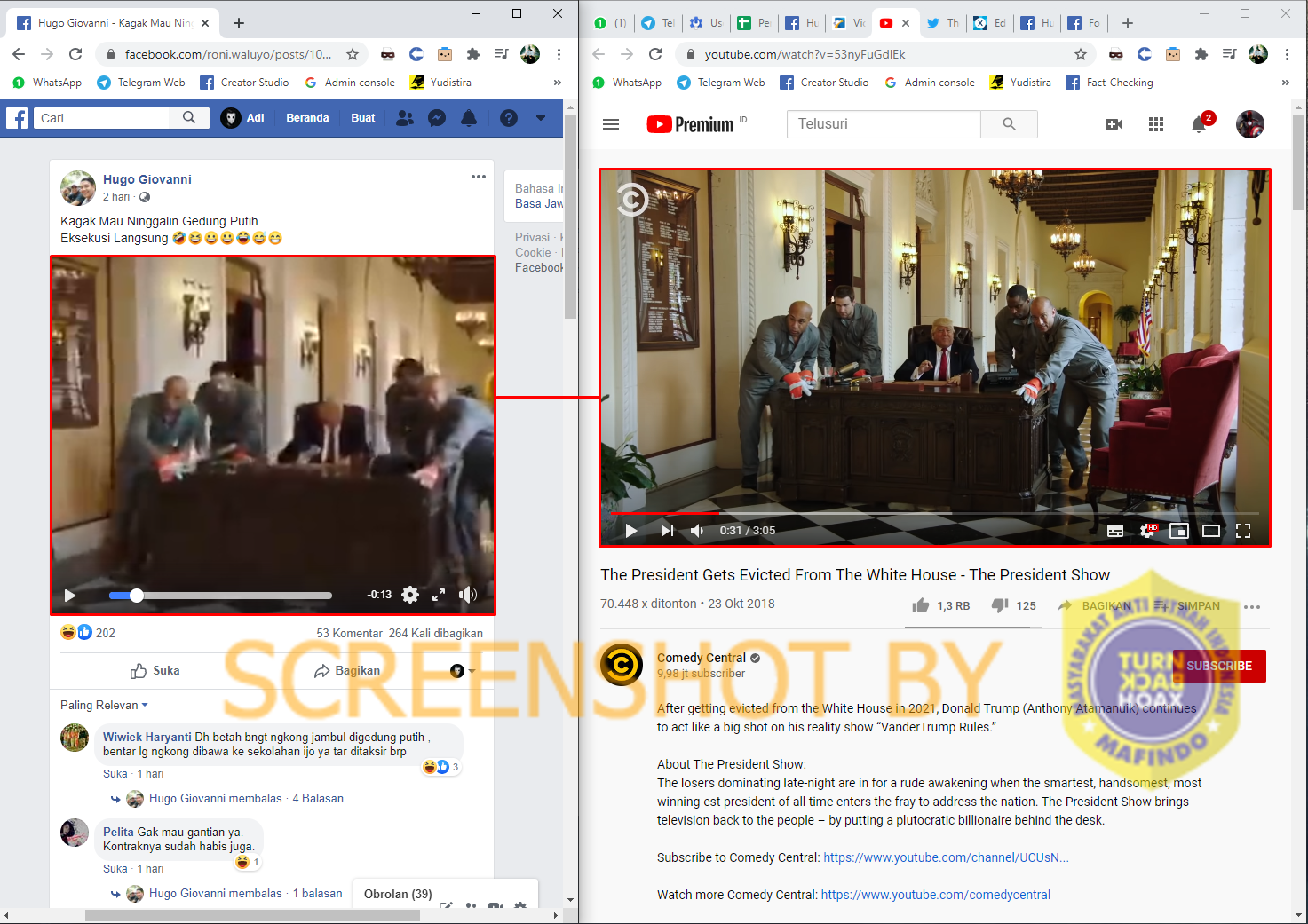Dislike the YouTube video (125)
Screen dimensions: 1308x924
tap(1013, 605)
